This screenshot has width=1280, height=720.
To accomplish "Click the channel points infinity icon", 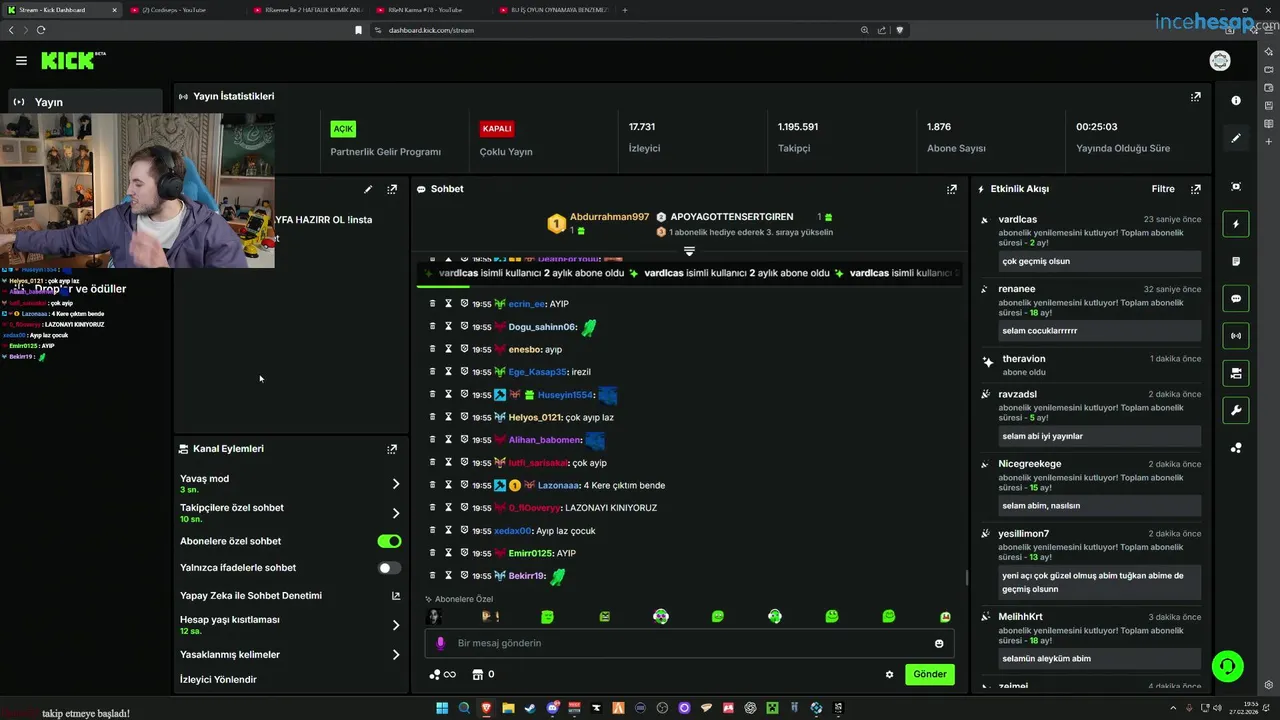I will [442, 674].
